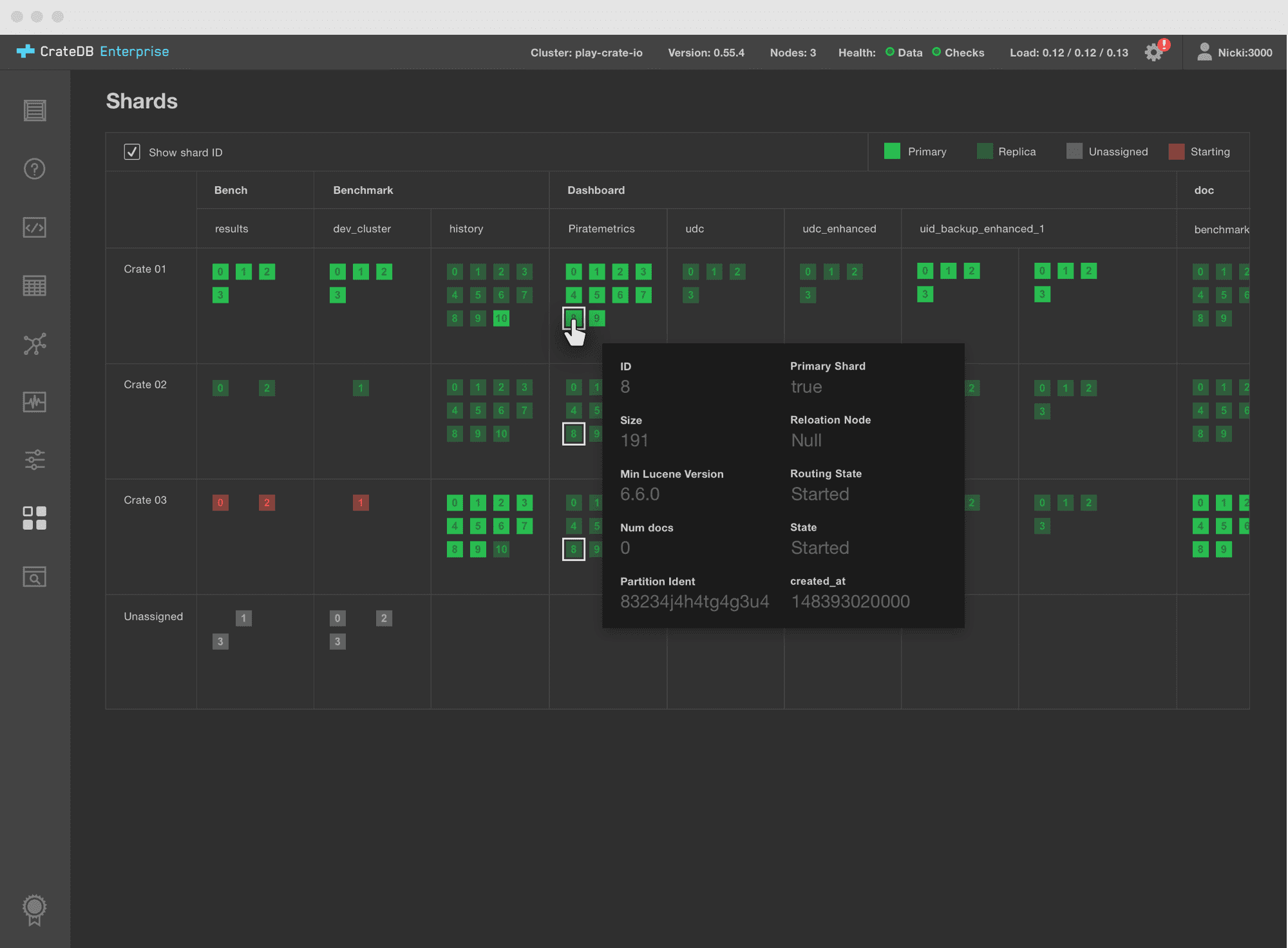Click the gear notifications icon with alert
The image size is (1288, 948).
coord(1154,52)
